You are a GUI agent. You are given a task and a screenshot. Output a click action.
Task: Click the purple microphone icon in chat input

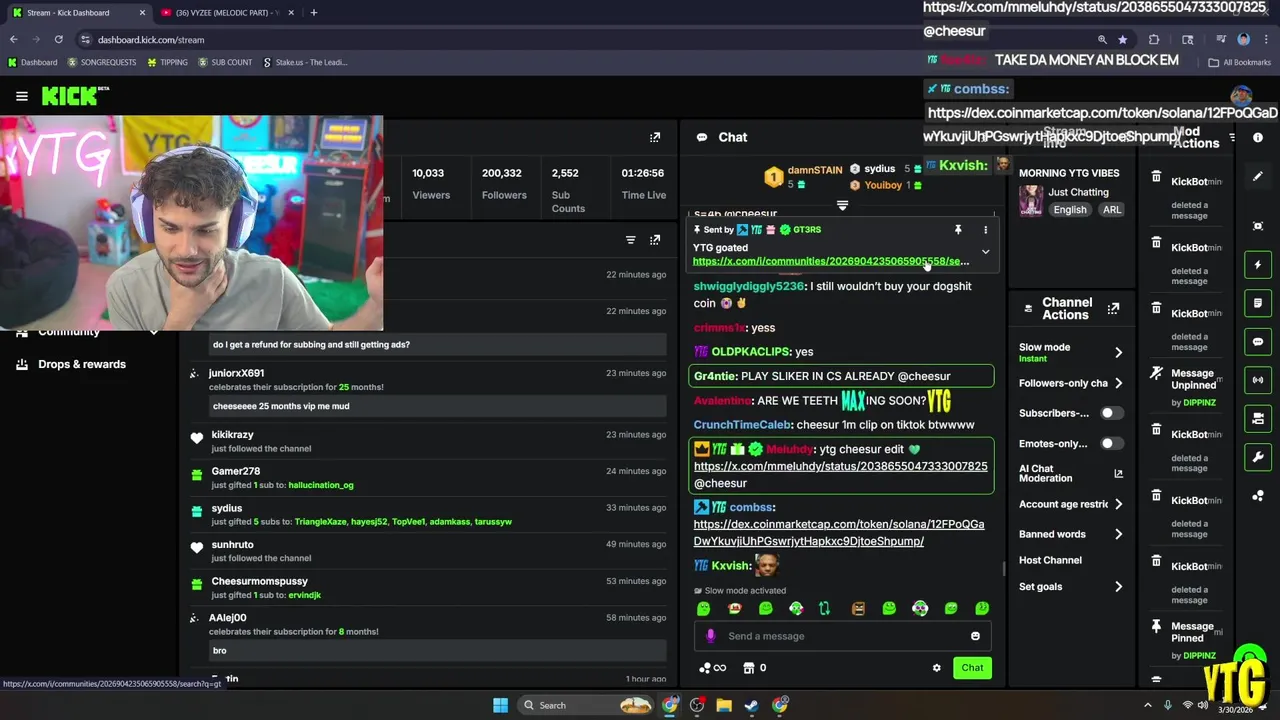point(711,636)
